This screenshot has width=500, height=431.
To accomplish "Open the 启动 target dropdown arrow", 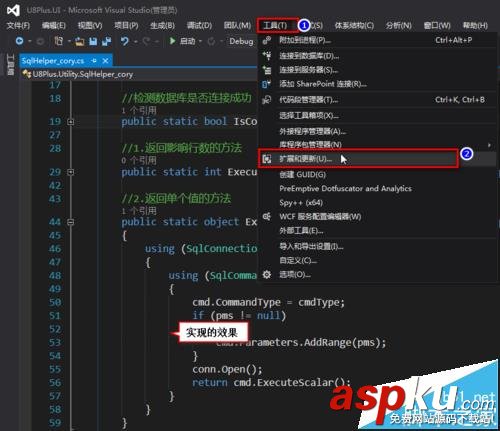I will (200, 41).
